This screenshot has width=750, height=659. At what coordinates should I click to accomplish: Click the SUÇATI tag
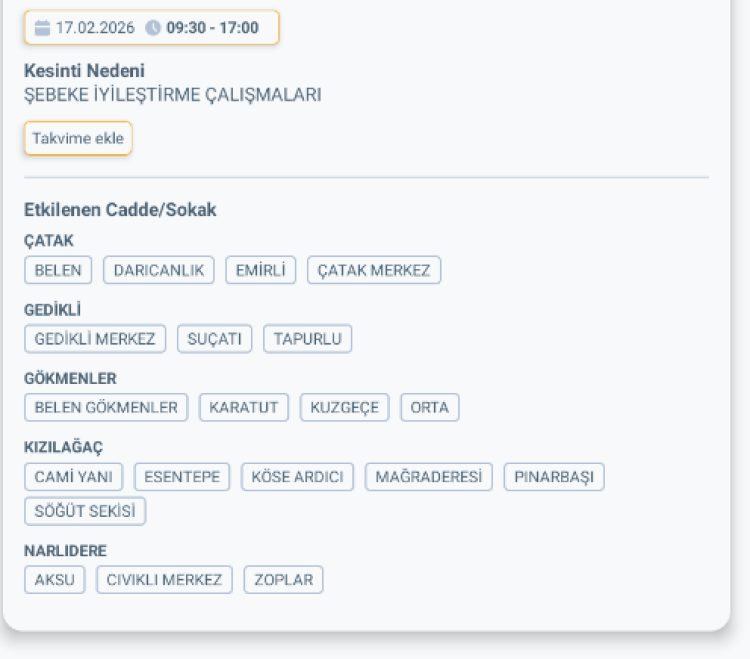(215, 339)
